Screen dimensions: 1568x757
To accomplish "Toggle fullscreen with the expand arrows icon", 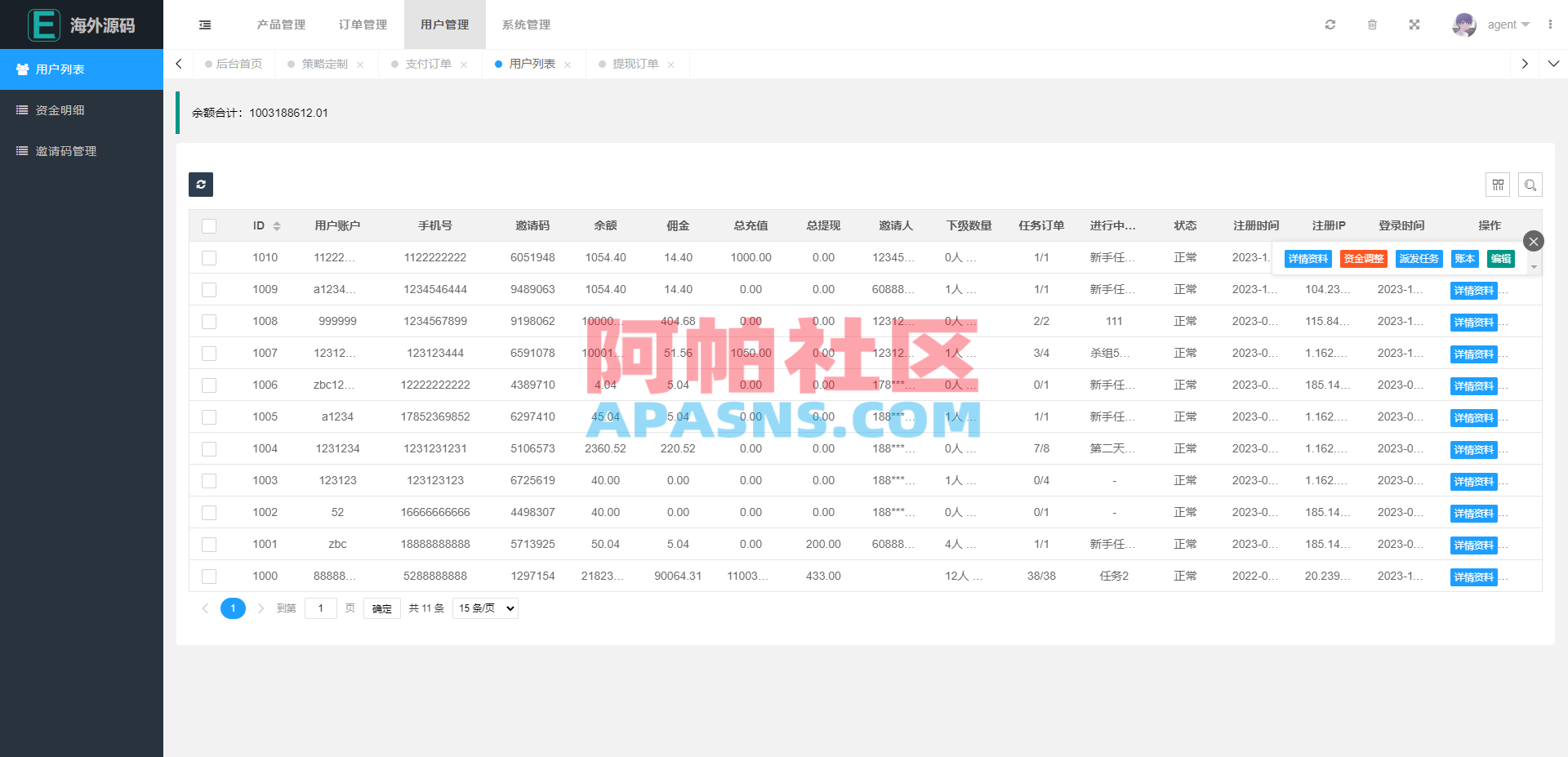I will click(x=1414, y=24).
